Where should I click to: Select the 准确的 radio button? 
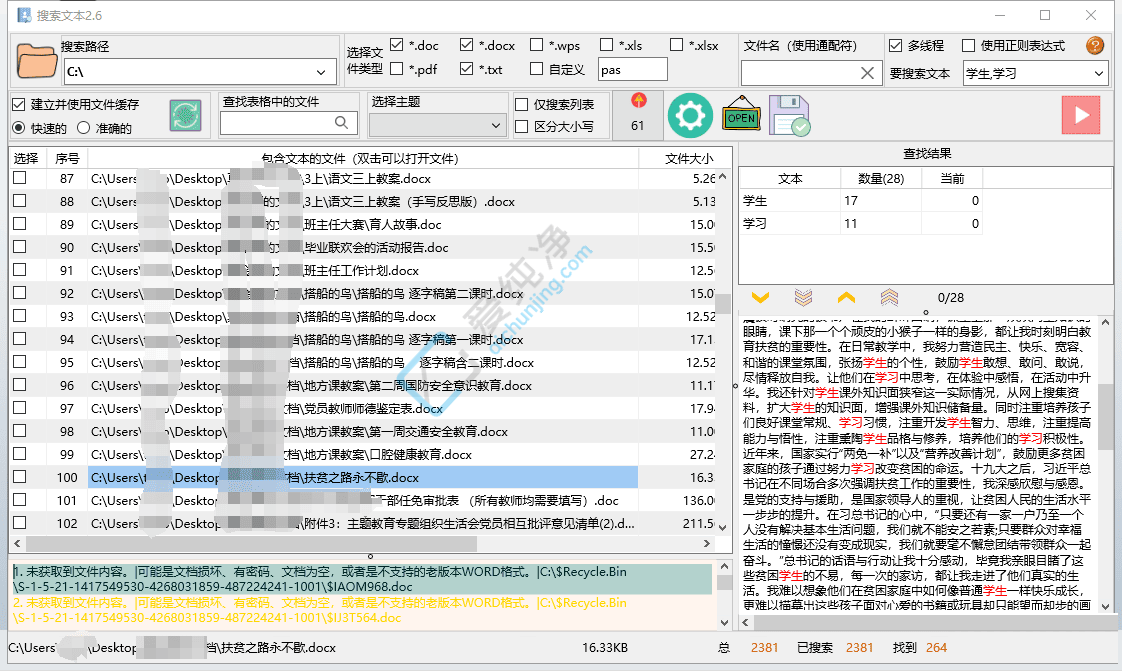85,128
